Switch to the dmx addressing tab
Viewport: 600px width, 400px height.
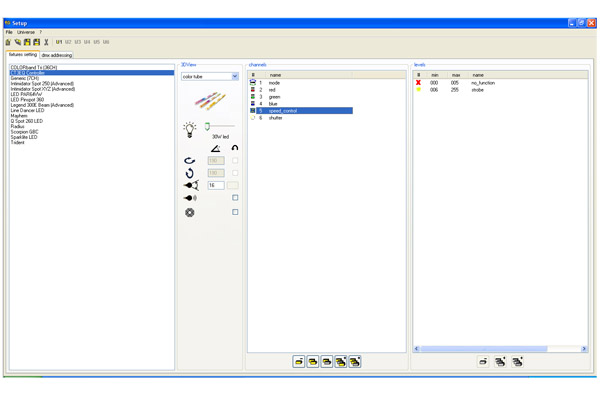56,55
